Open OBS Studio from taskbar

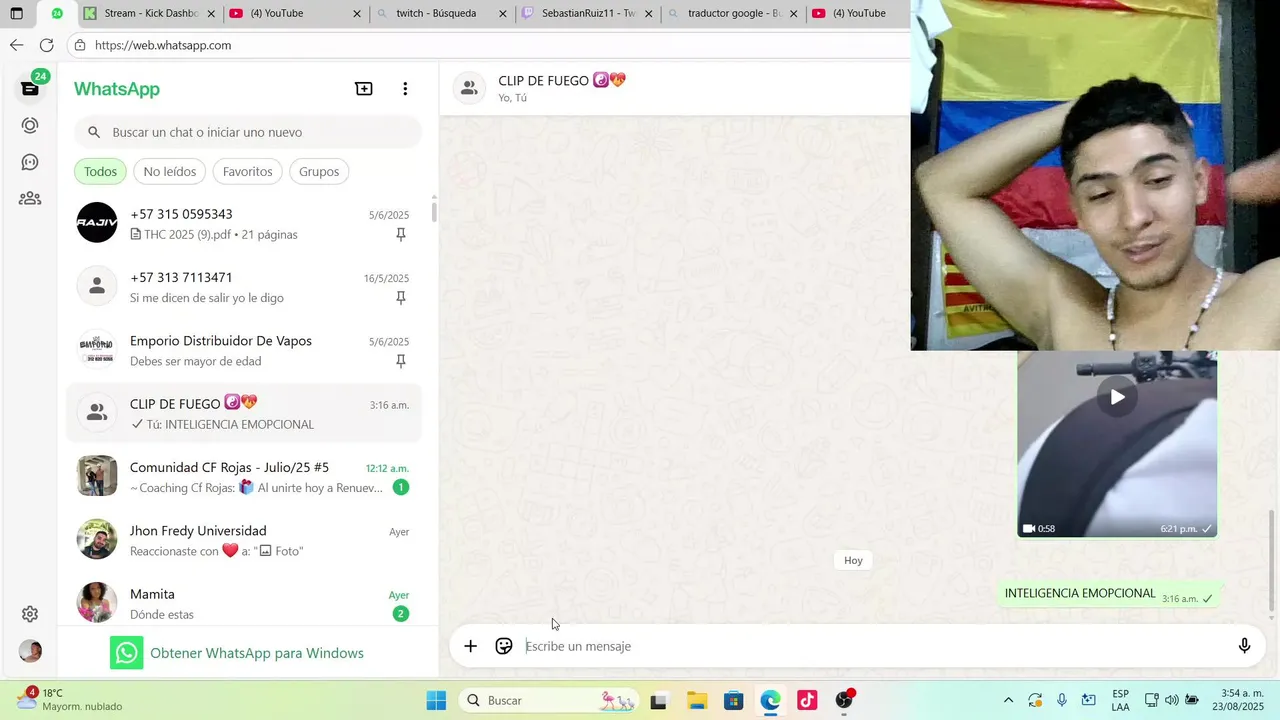point(845,701)
